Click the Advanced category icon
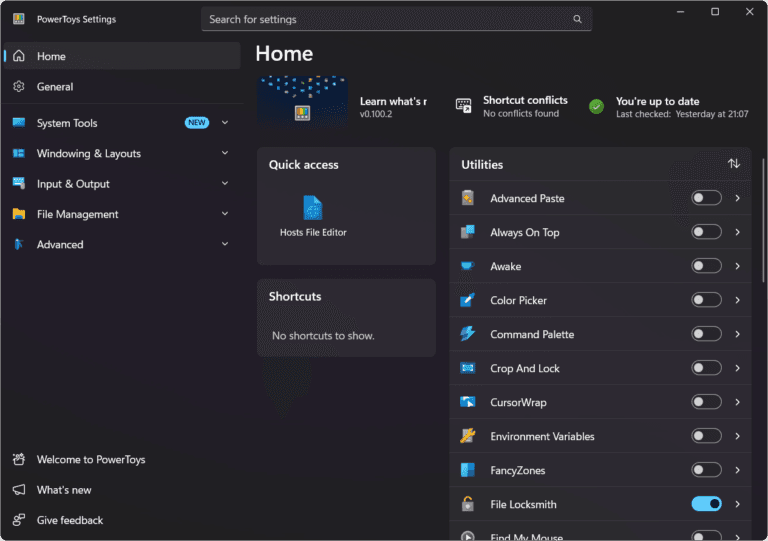The width and height of the screenshot is (768, 541). coord(19,244)
